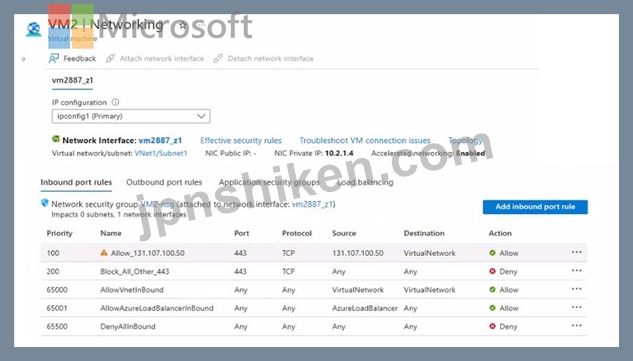The width and height of the screenshot is (633, 361).
Task: Click the NIC Private IP value 10.2.1.4
Action: point(339,153)
